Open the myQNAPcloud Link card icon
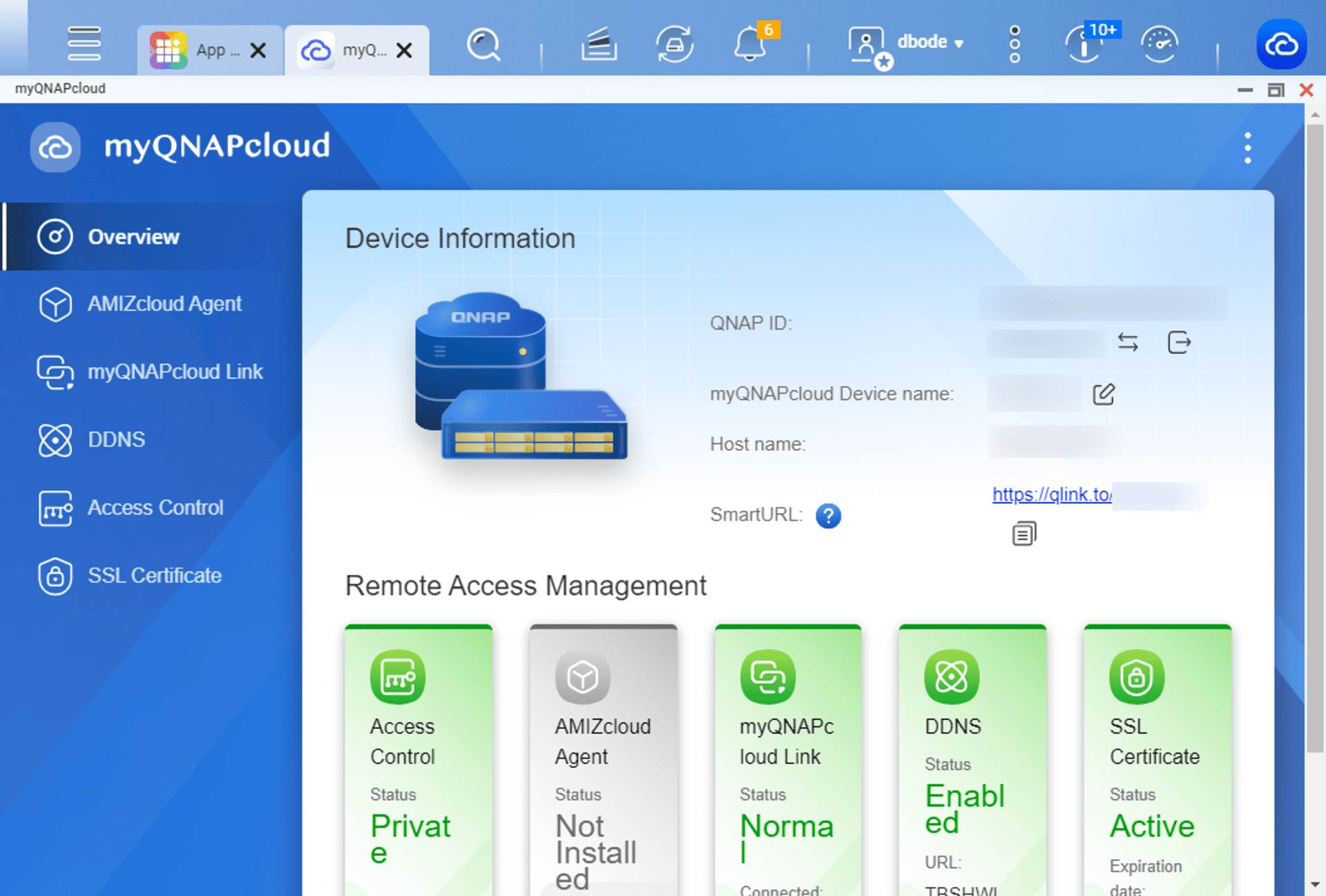The height and width of the screenshot is (896, 1326). coord(768,677)
